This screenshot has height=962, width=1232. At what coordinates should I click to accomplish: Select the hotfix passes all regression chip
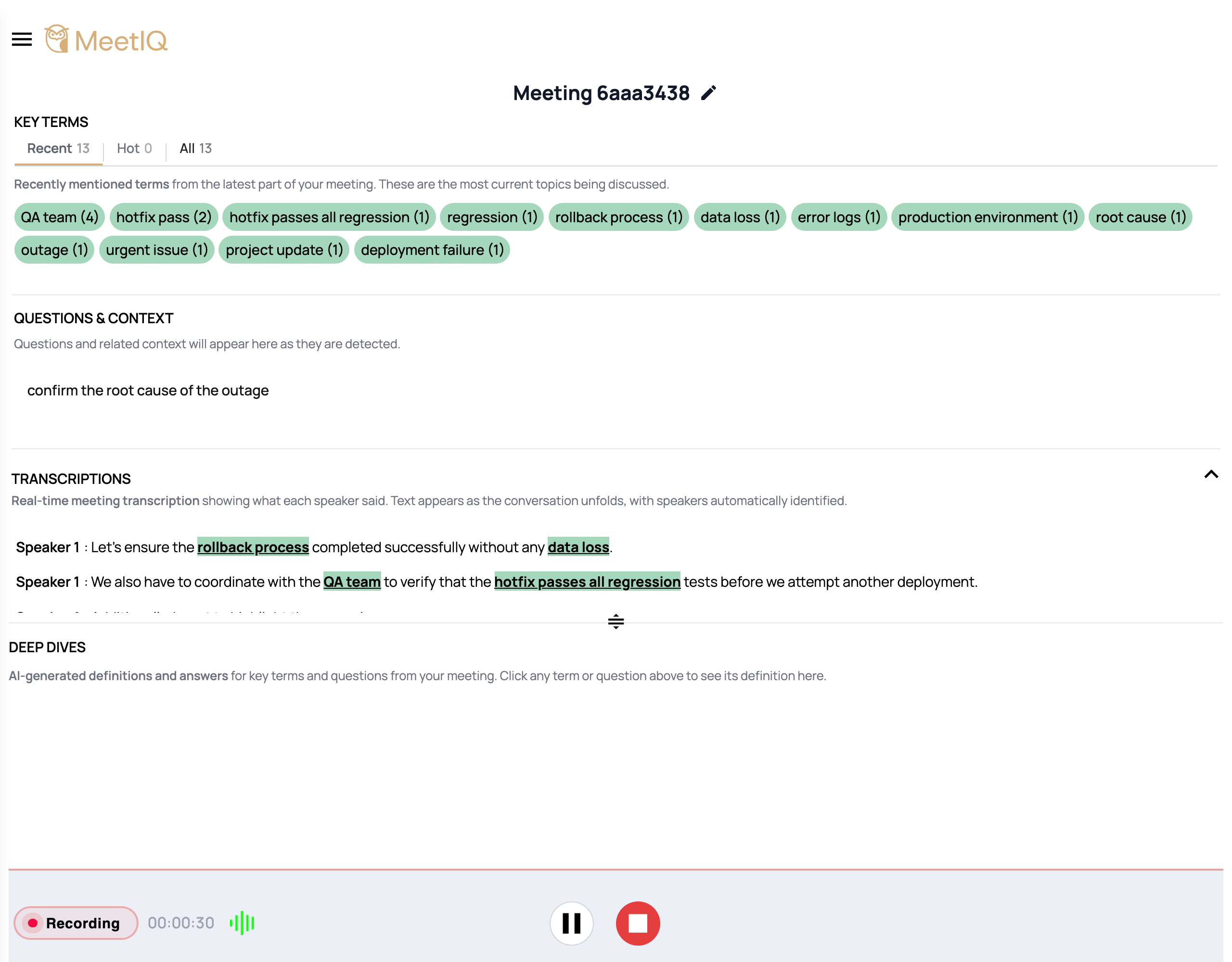click(329, 217)
